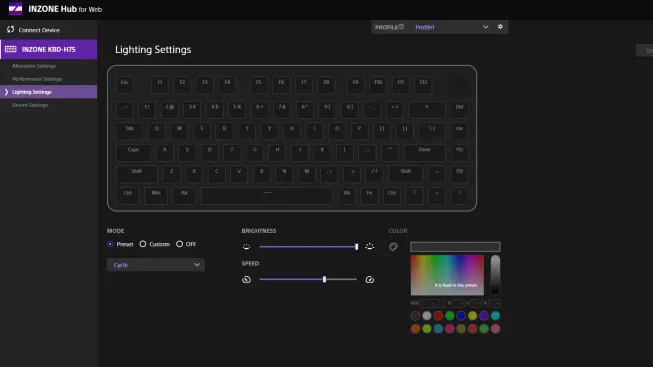Go to Performance Settings

(x=37, y=79)
